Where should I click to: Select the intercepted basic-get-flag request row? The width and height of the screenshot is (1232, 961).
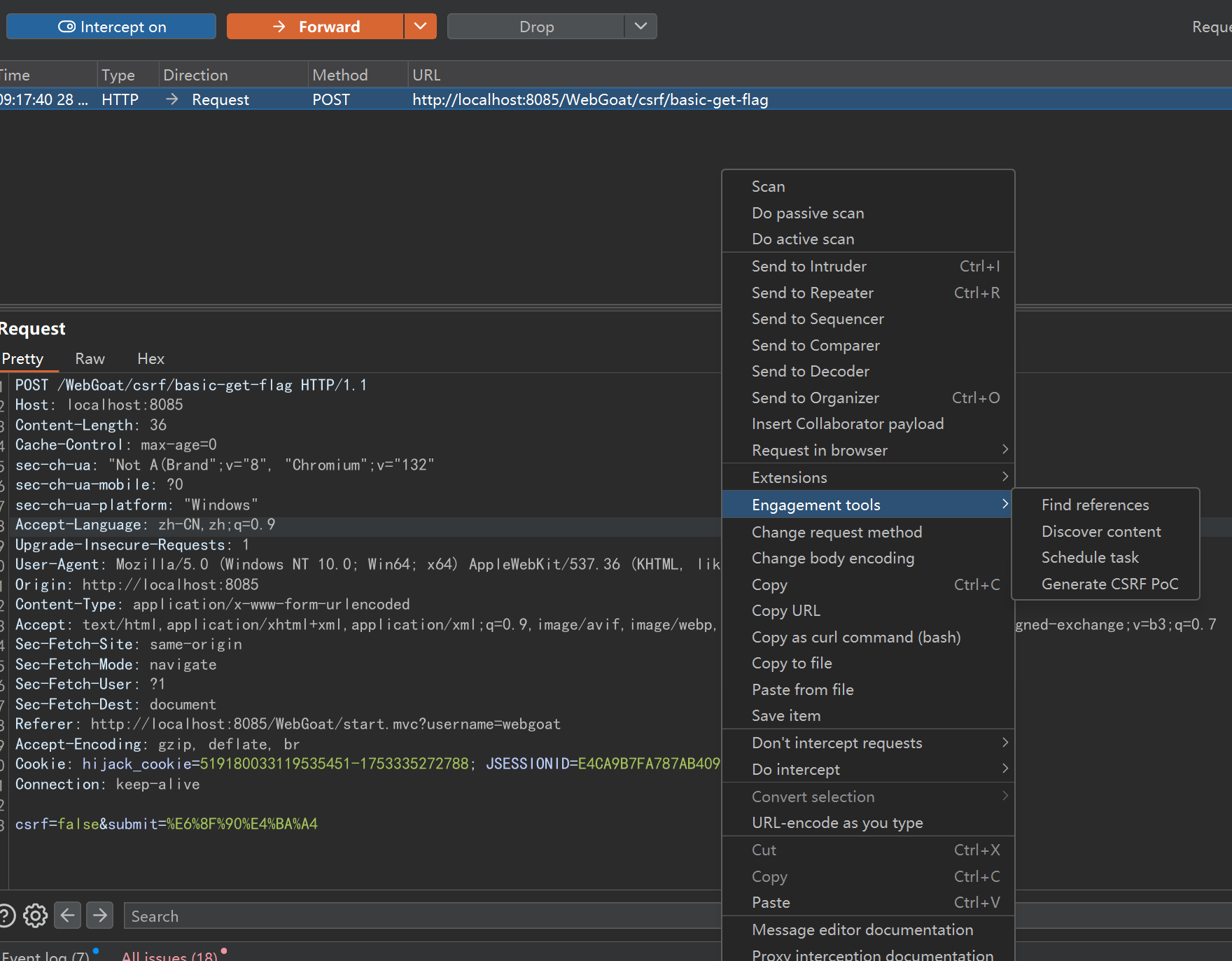616,99
